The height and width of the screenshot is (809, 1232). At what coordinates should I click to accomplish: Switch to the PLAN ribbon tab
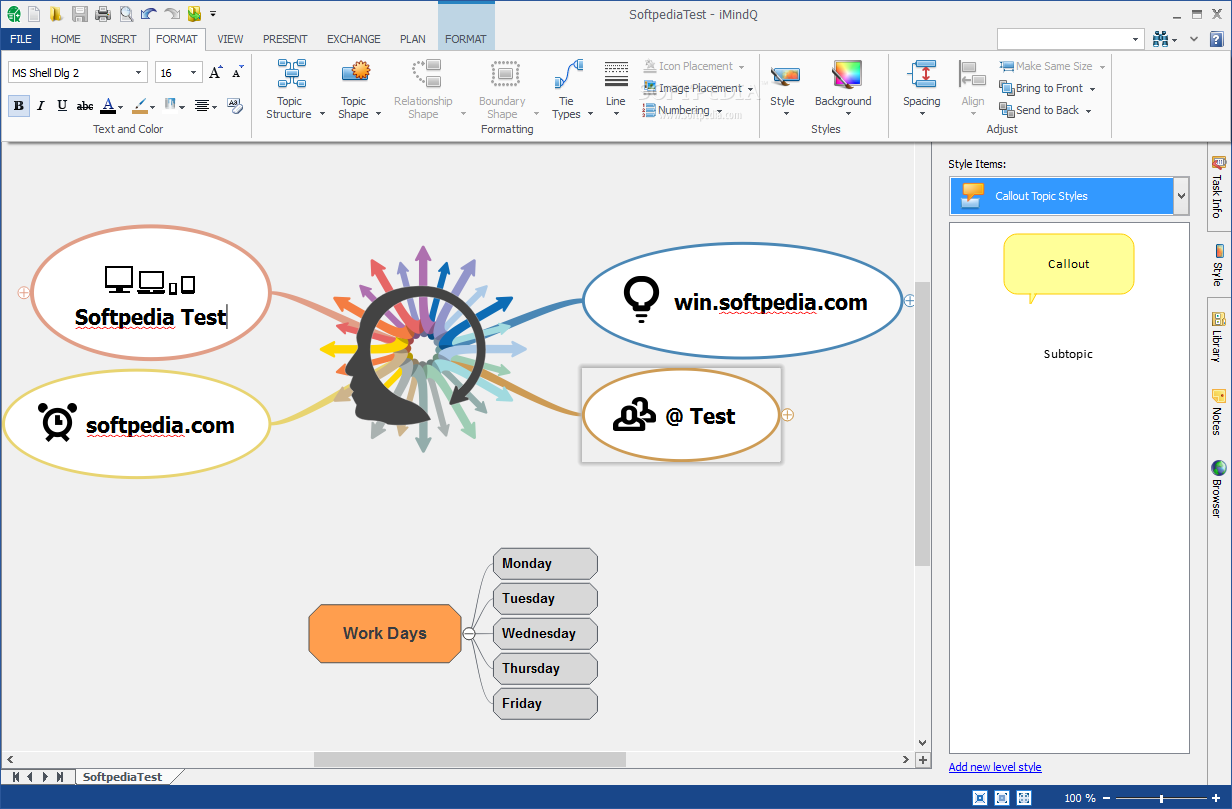412,39
